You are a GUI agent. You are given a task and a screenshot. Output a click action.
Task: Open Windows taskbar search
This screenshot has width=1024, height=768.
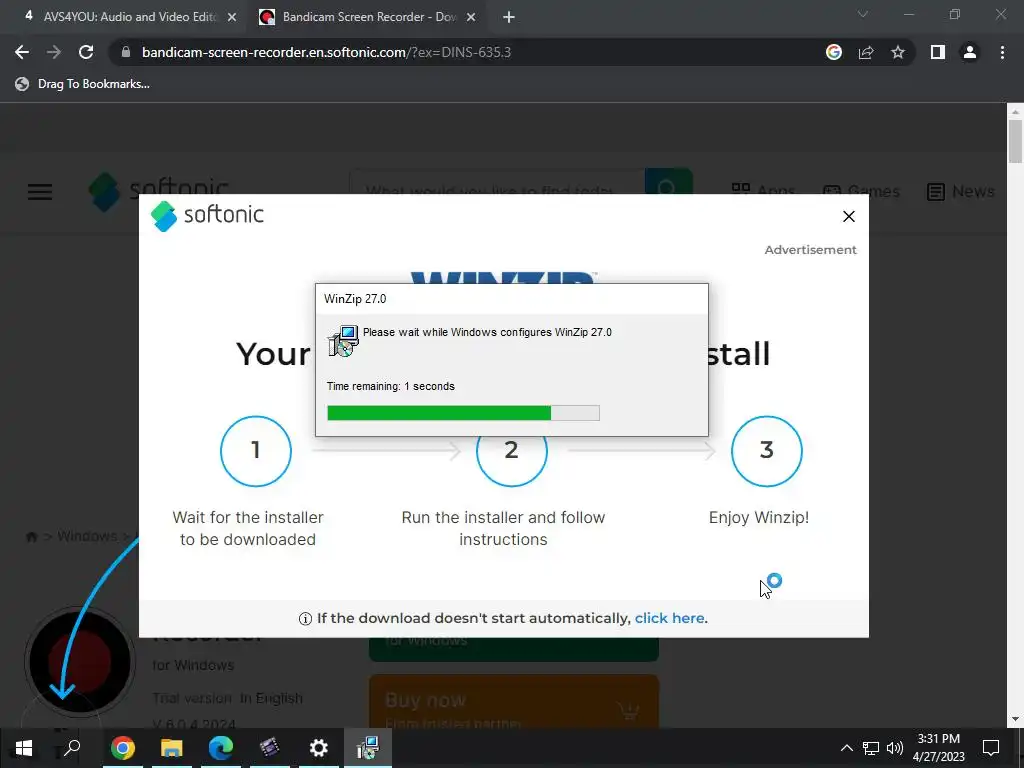pos(72,748)
